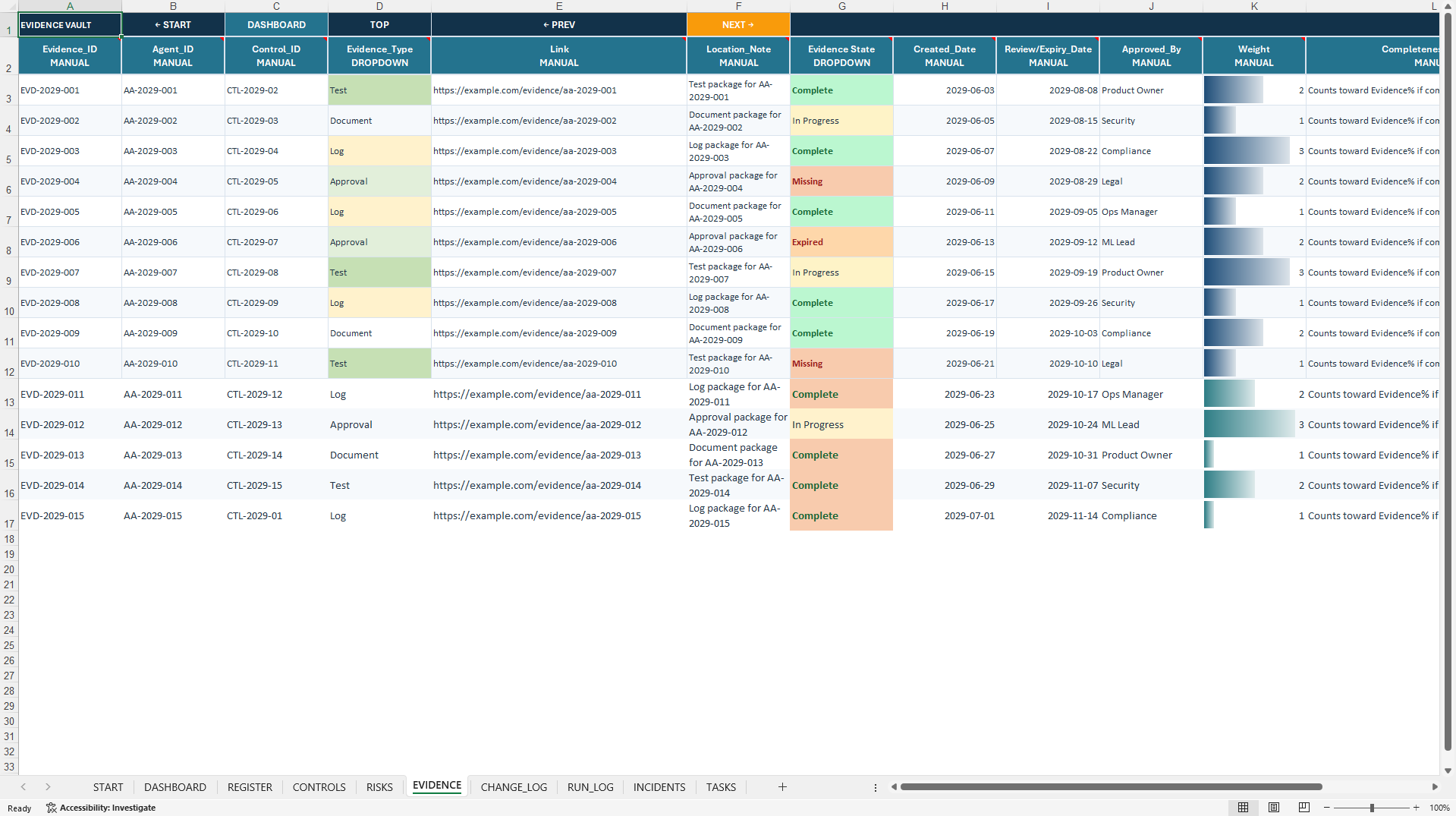The height and width of the screenshot is (816, 1456).
Task: Select Evidence State Missing cell for EVD-2029-010
Action: pos(841,364)
